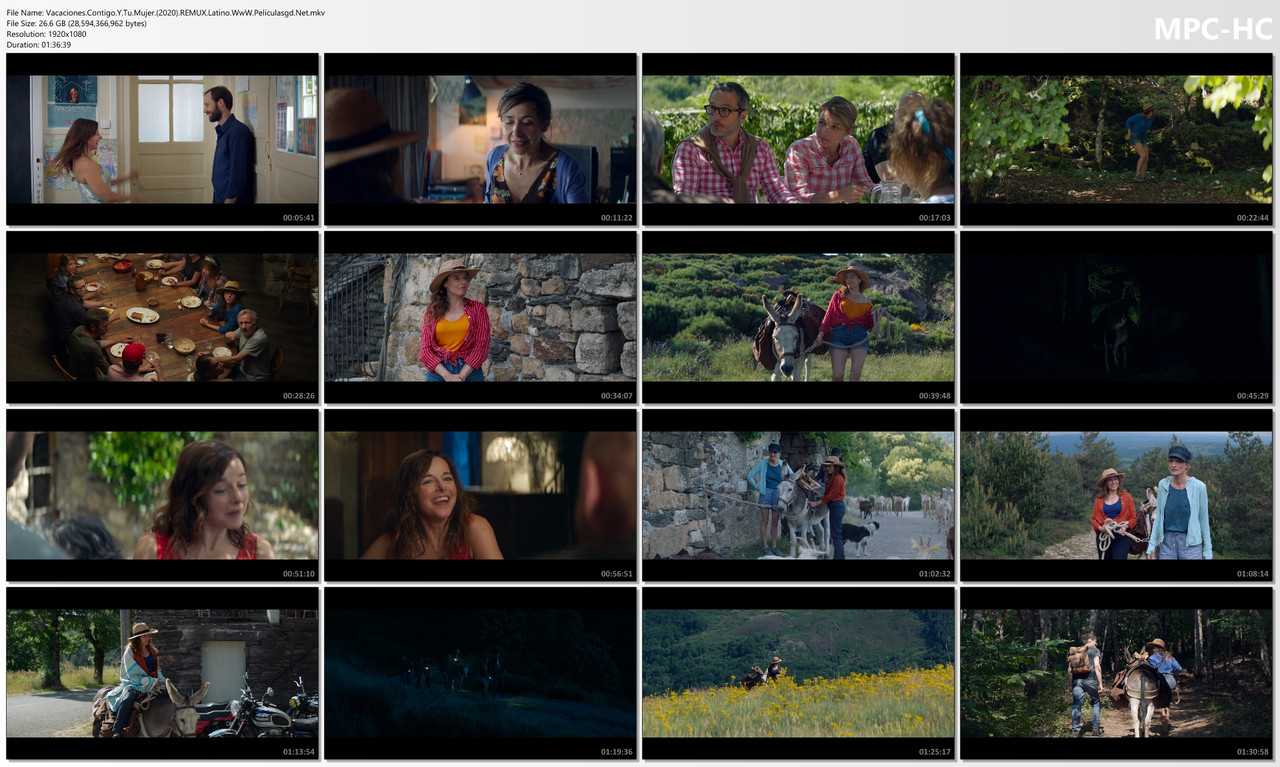The height and width of the screenshot is (767, 1280).
Task: Select the sheep herd frame at 01:02:32
Action: point(798,495)
